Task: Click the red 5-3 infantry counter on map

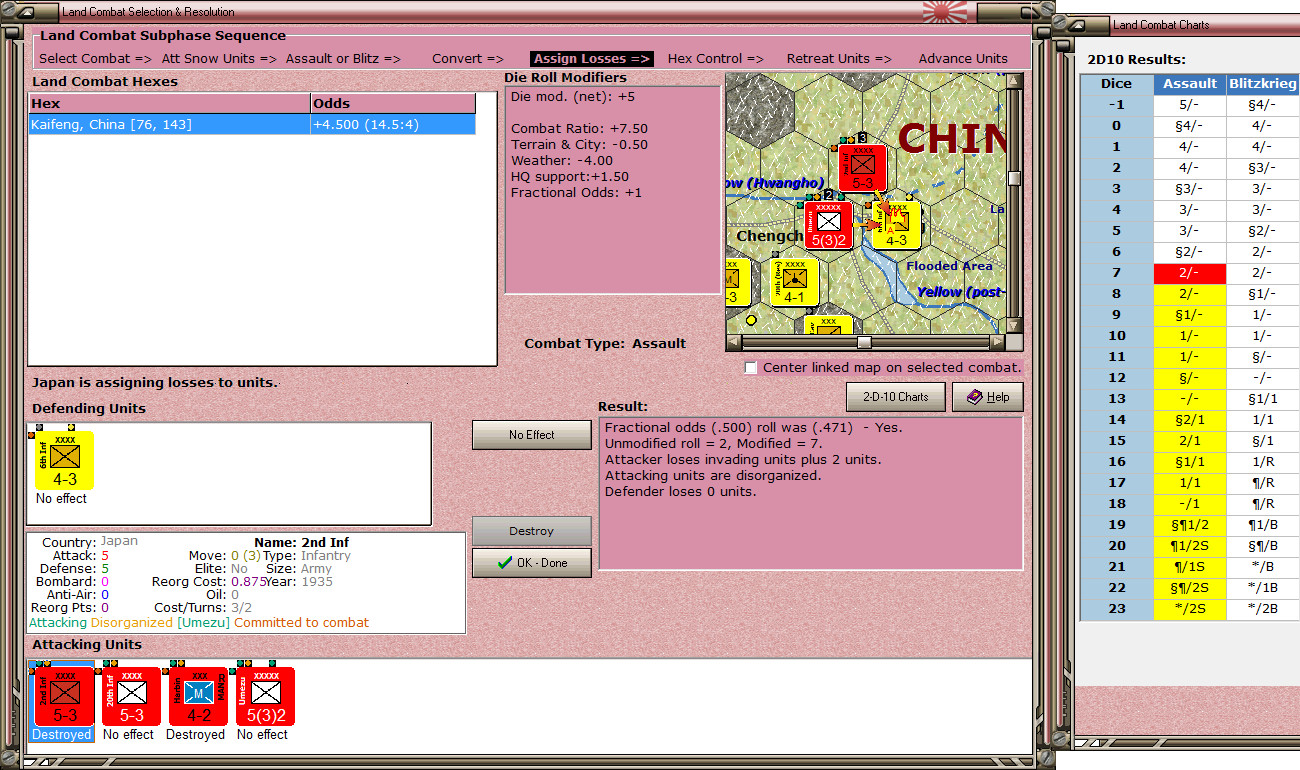Action: coord(863,168)
